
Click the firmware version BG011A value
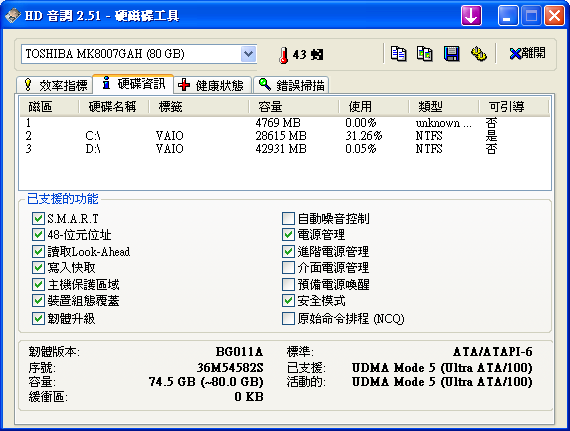pyautogui.click(x=239, y=352)
